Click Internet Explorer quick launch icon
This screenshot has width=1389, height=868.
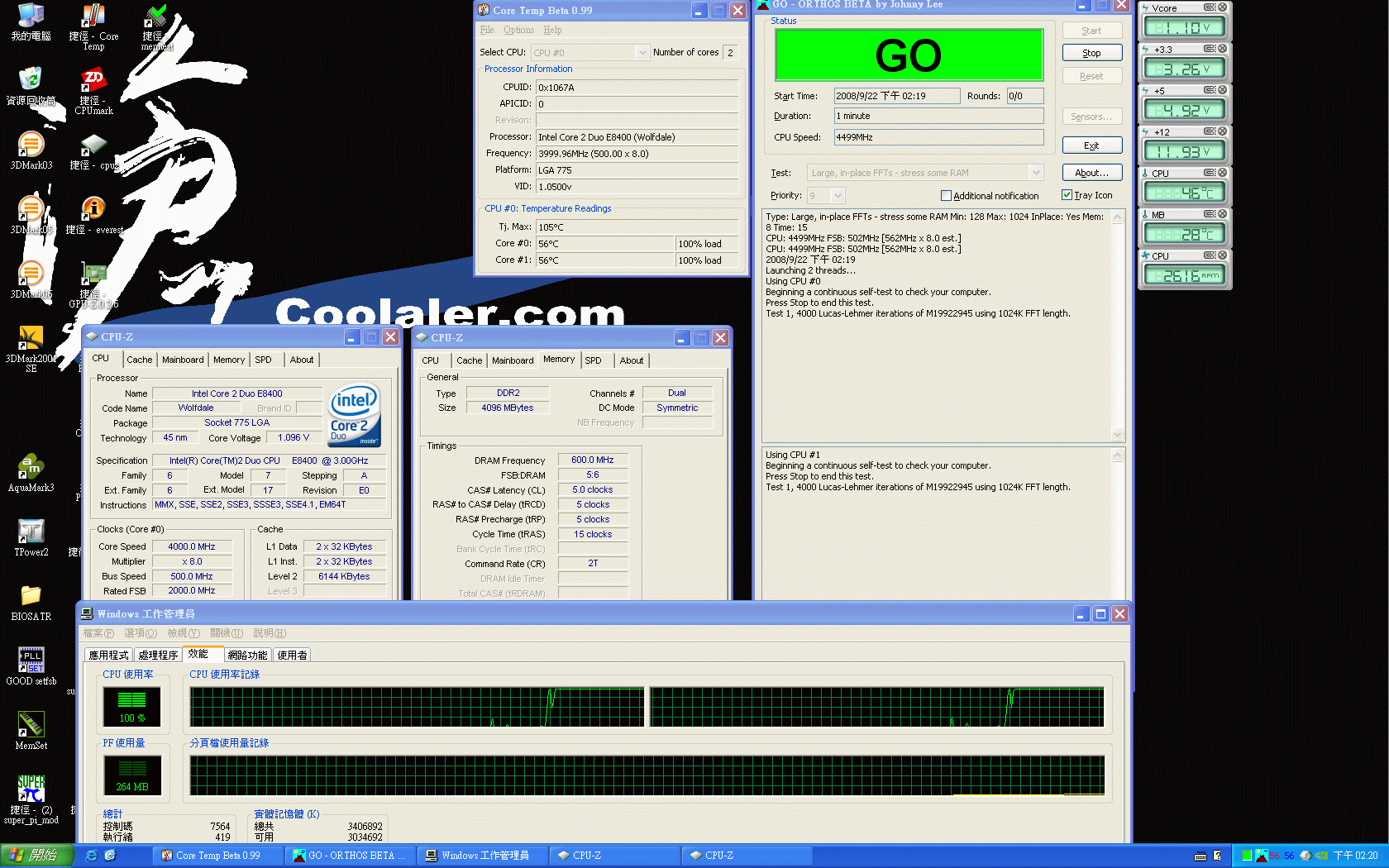91,856
